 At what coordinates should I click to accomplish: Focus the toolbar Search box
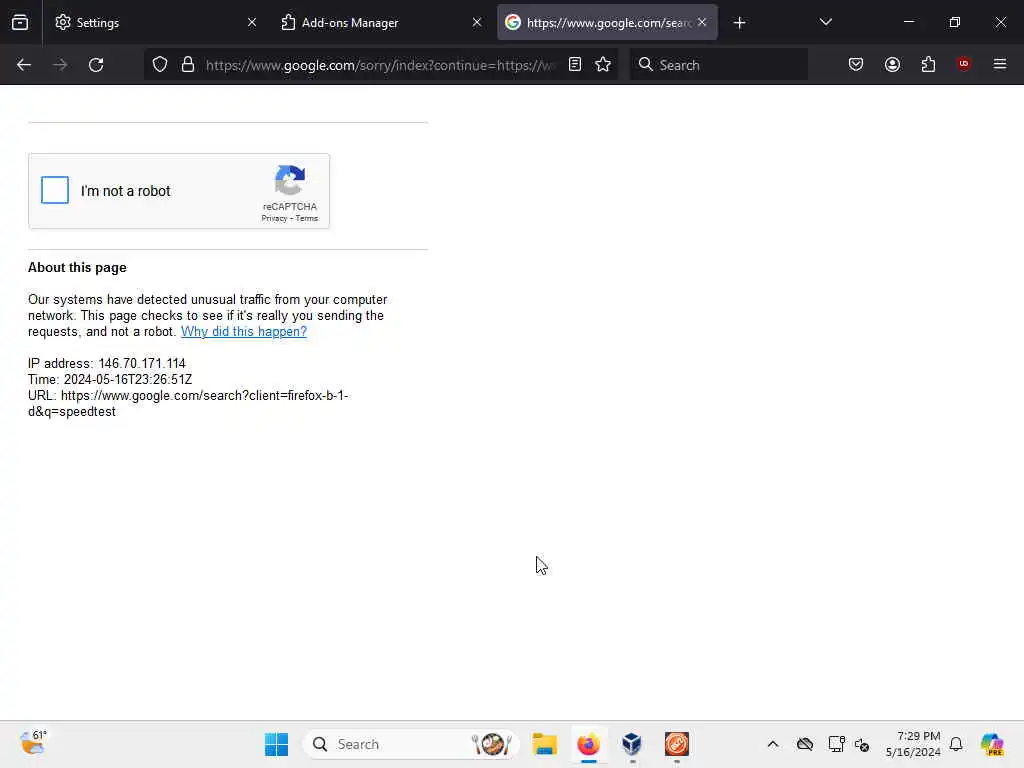click(x=718, y=65)
